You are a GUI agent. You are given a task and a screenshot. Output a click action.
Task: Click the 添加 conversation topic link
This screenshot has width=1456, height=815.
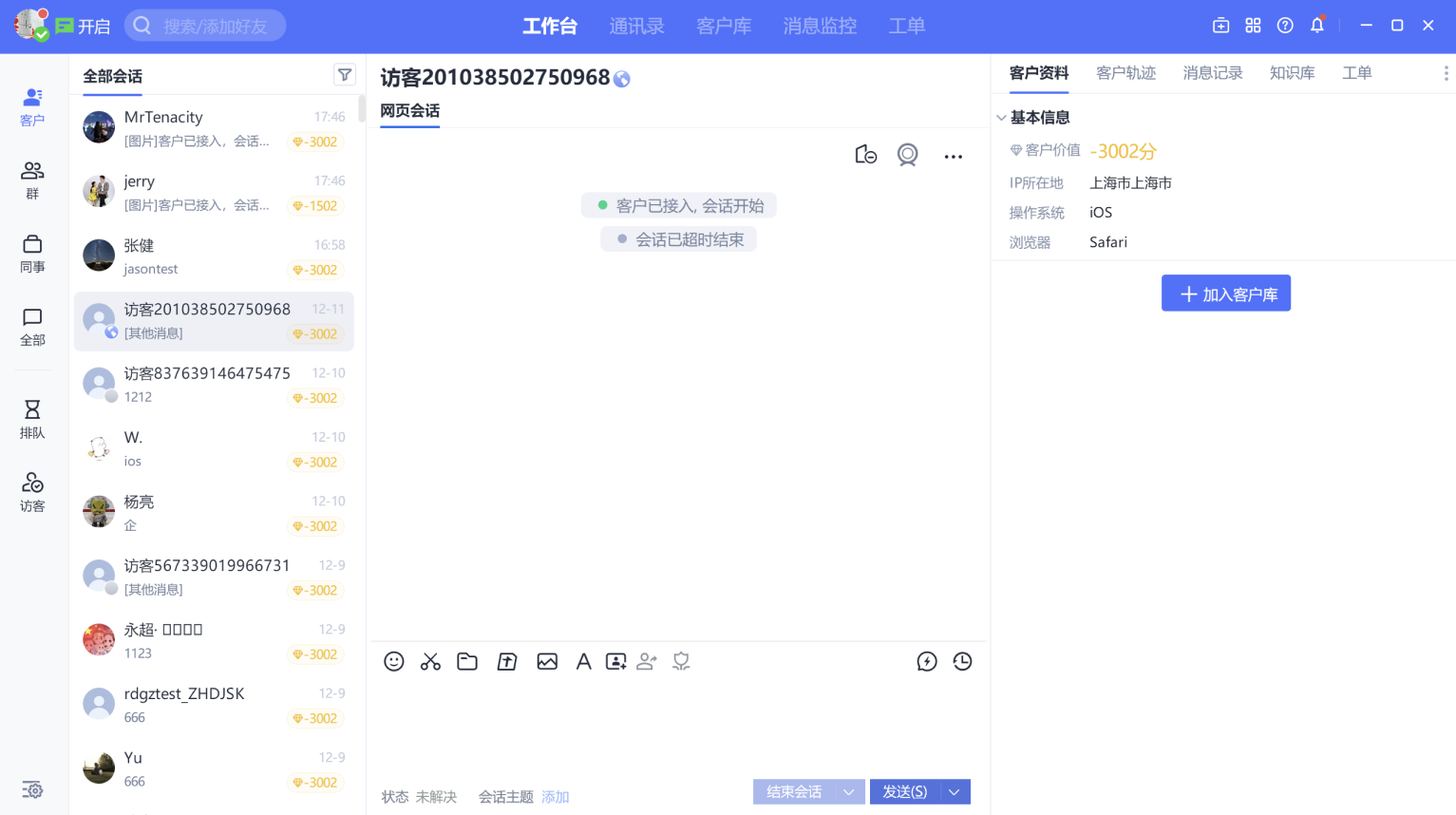pos(555,797)
